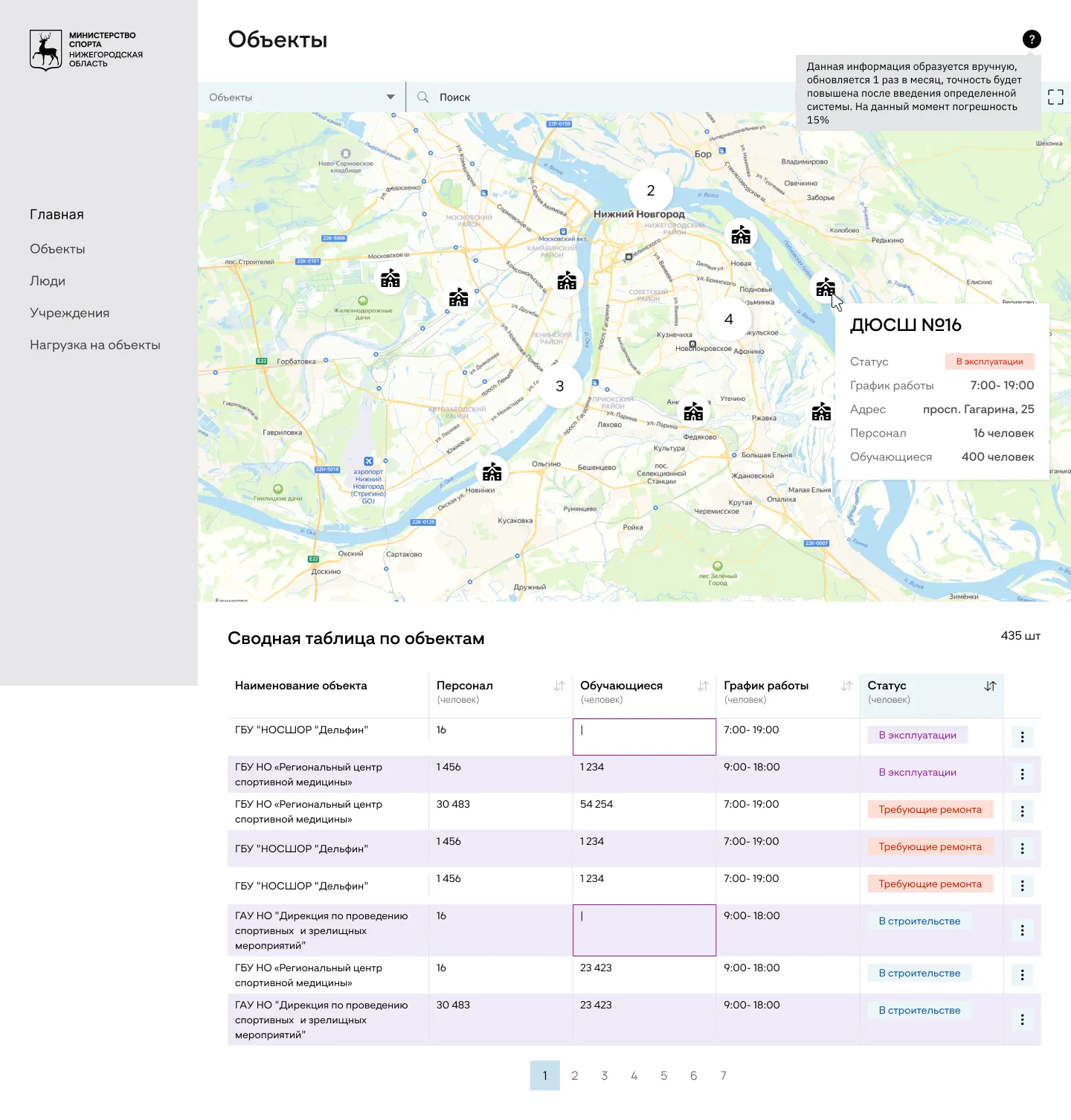1071x1120 pixels.
Task: Open the three-dot menu for the first table row
Action: (x=1022, y=737)
